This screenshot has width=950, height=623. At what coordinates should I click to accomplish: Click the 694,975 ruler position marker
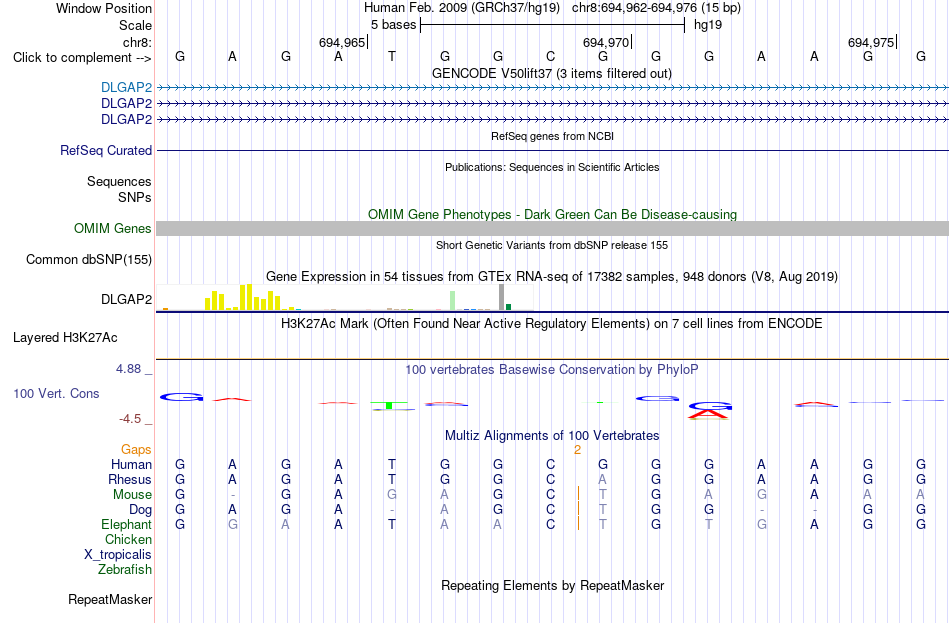point(871,42)
